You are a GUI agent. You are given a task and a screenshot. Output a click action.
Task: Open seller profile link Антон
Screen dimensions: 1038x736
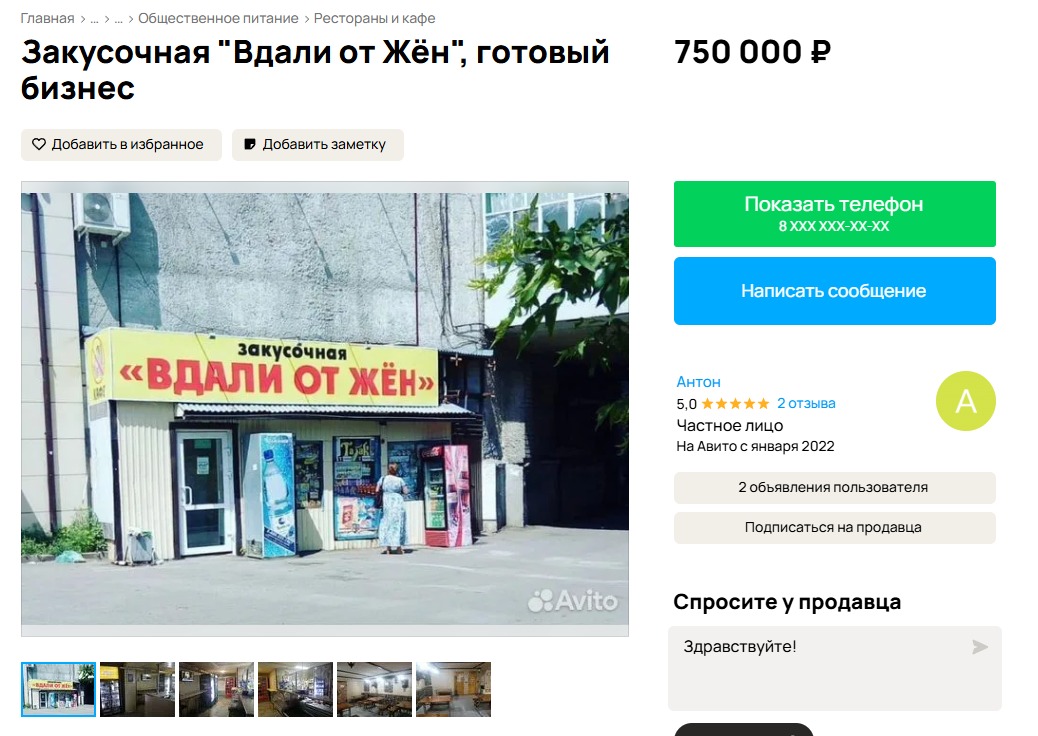coord(698,382)
